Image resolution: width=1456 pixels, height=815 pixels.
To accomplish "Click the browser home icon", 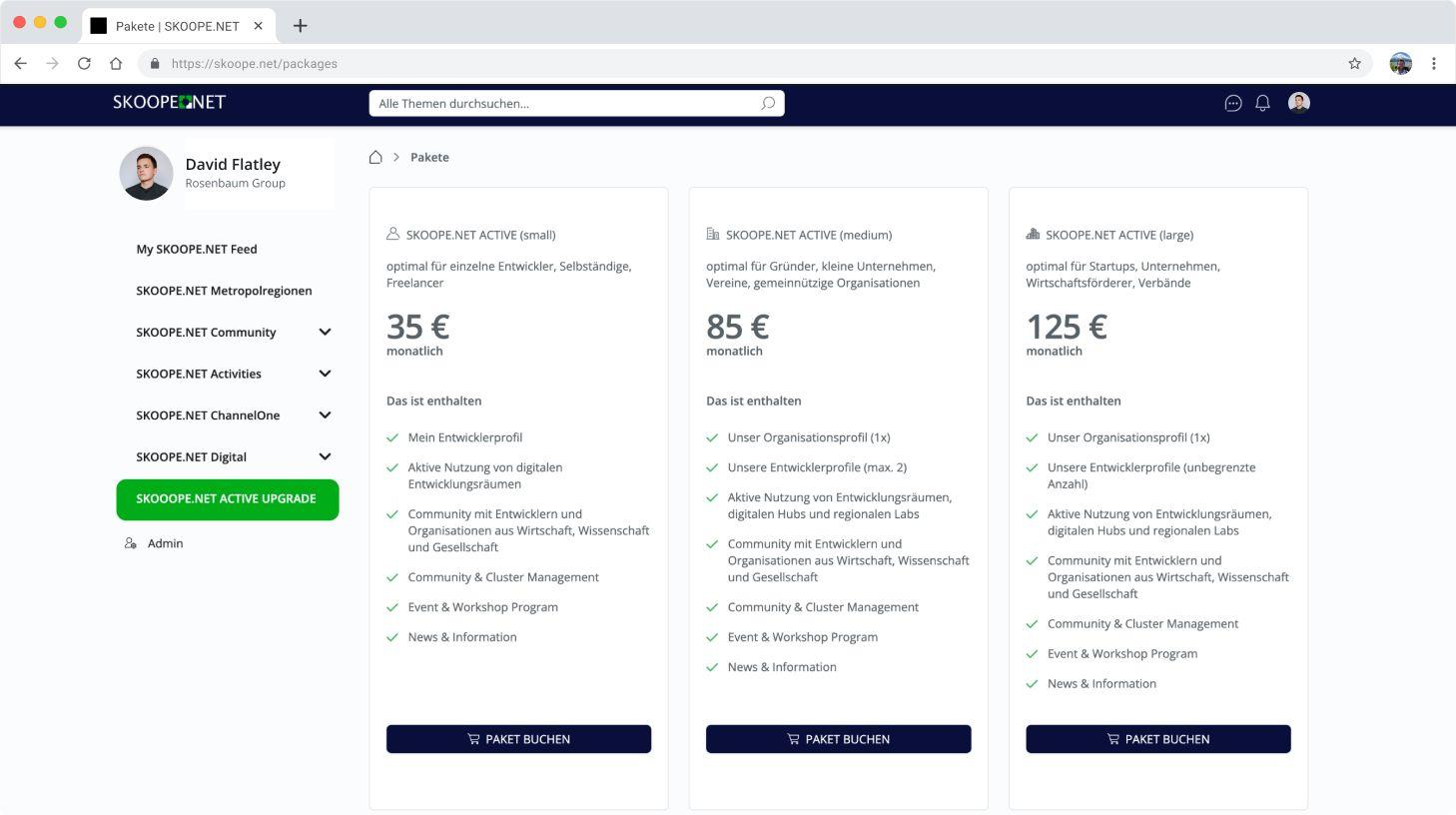I will click(116, 63).
